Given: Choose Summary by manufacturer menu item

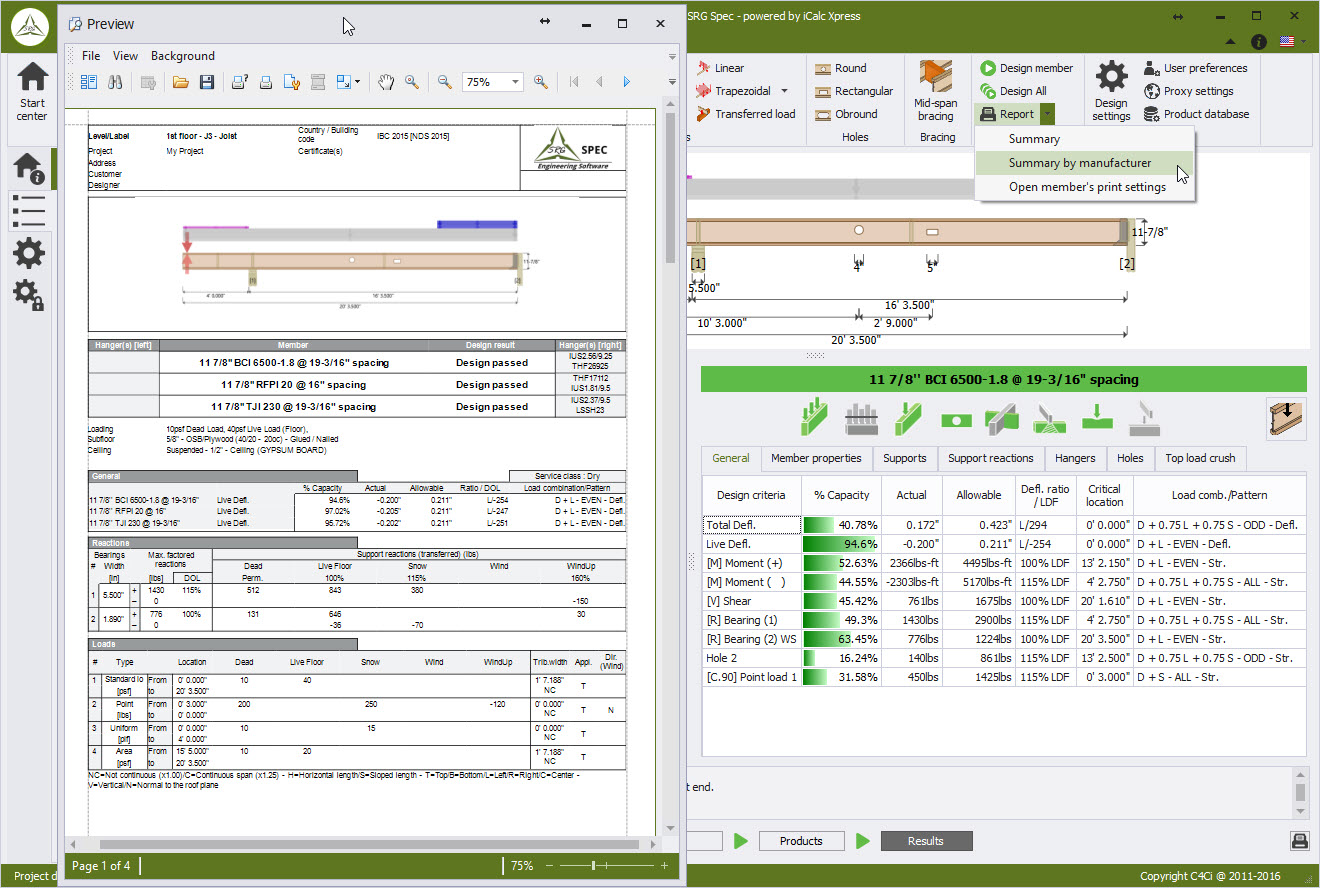Looking at the screenshot, I should coord(1084,163).
